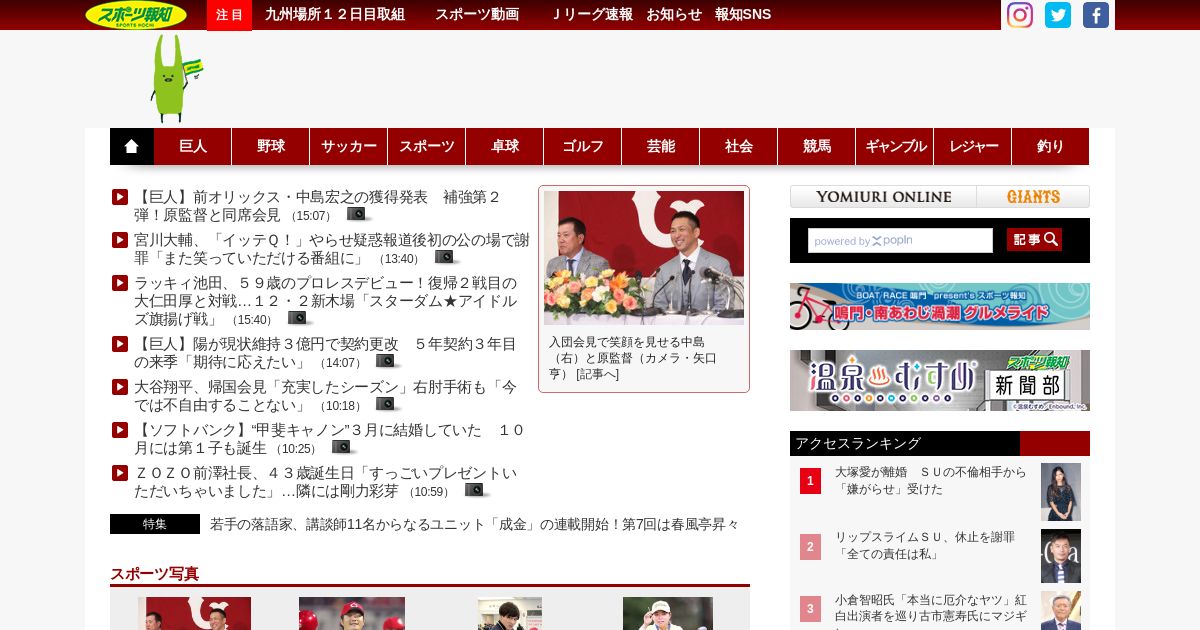Open the サッカー navigation tab
The image size is (1200, 630).
349,146
